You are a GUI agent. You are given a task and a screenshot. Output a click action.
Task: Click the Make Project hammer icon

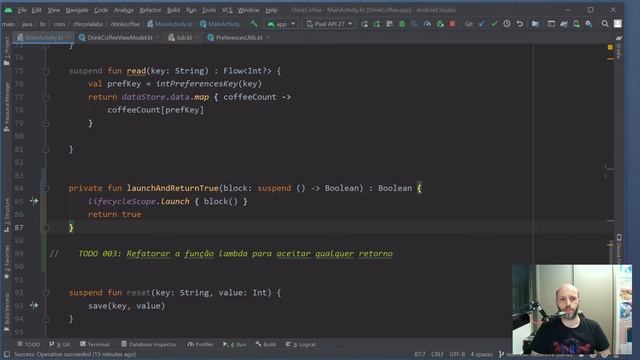[254, 24]
